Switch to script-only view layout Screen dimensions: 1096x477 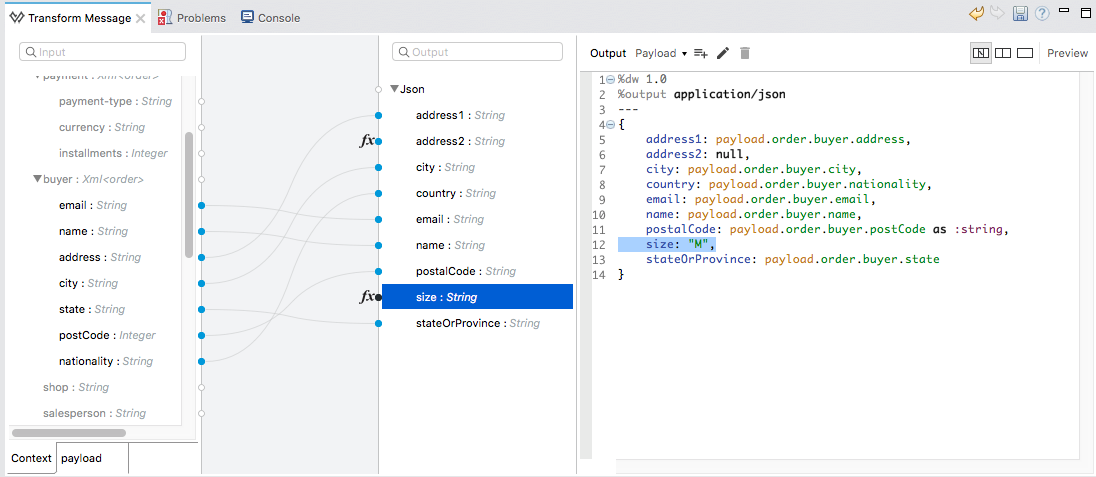point(1025,53)
